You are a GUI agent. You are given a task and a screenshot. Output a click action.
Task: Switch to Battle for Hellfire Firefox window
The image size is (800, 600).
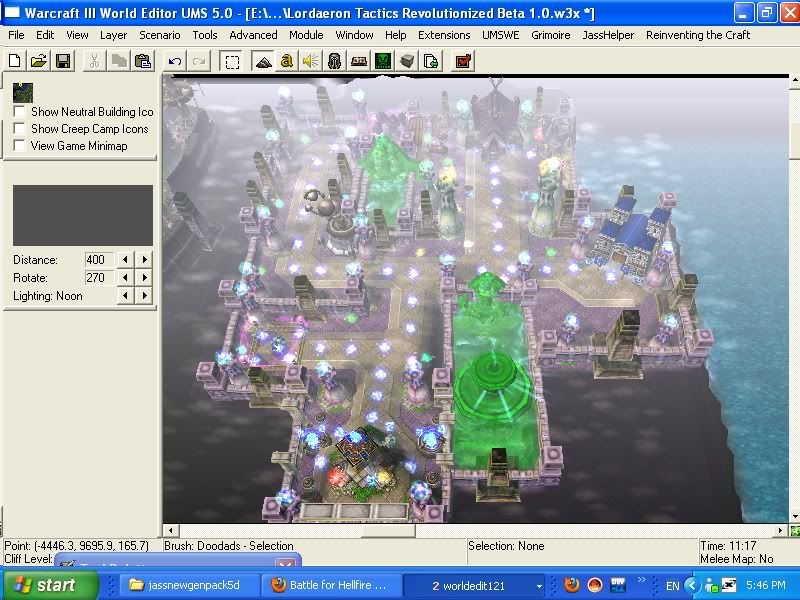pyautogui.click(x=332, y=585)
